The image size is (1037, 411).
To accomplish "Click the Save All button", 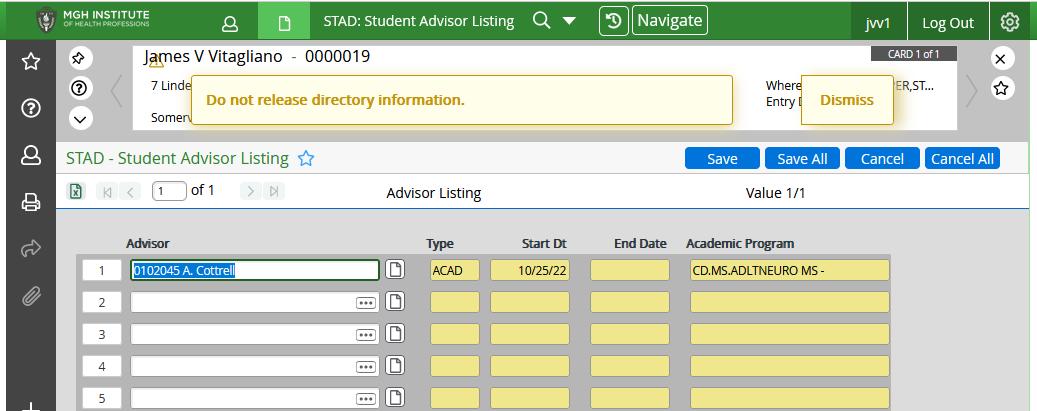I will point(802,158).
